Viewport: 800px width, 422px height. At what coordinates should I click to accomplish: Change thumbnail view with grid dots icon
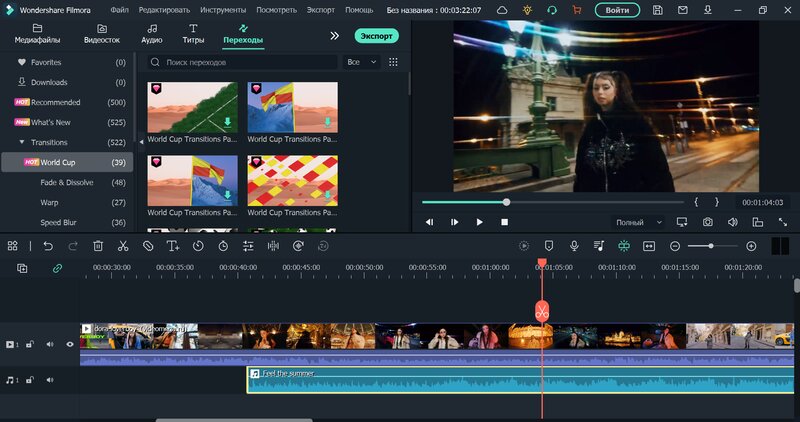pos(393,62)
